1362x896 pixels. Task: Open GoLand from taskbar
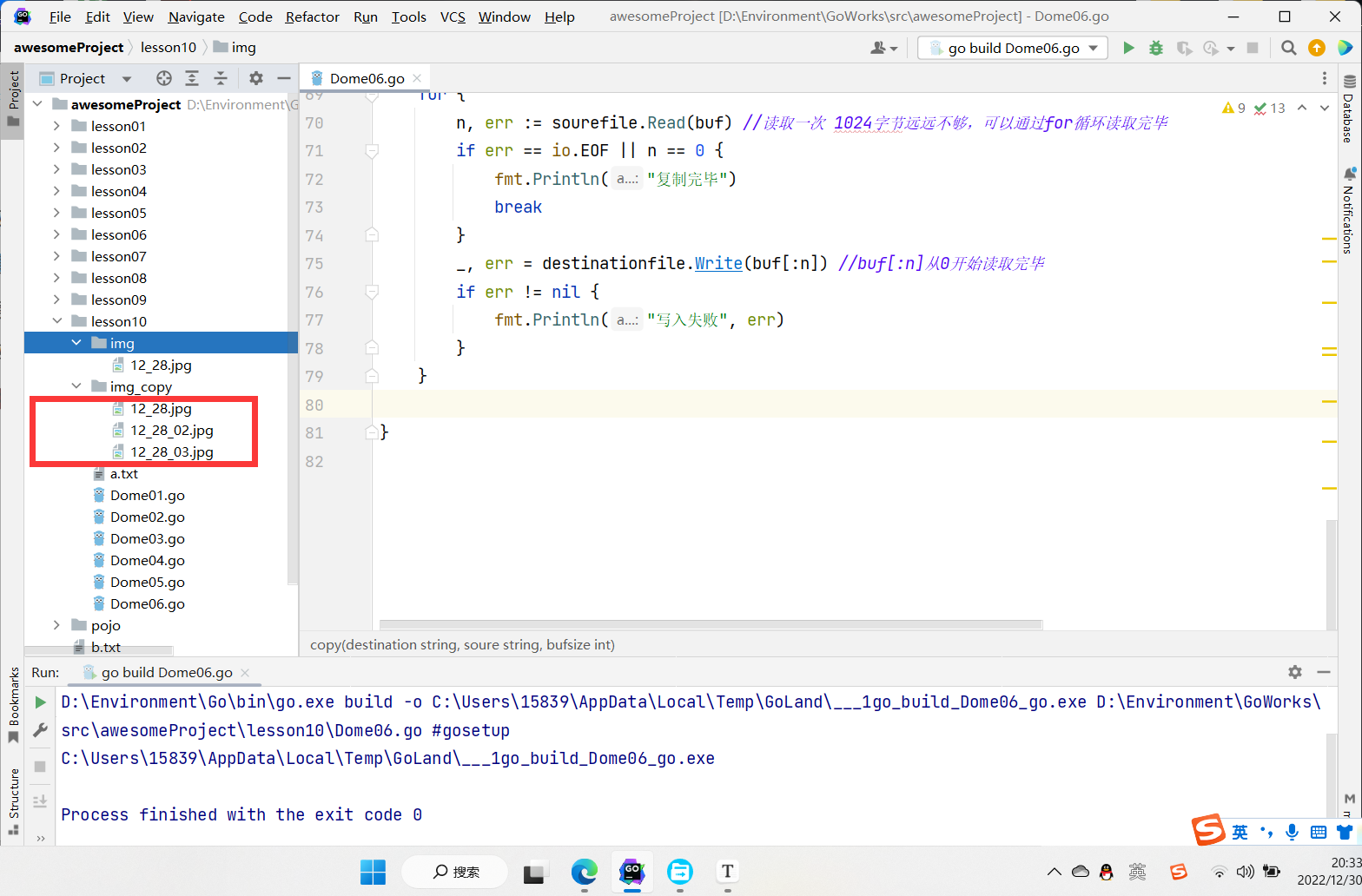click(x=632, y=872)
